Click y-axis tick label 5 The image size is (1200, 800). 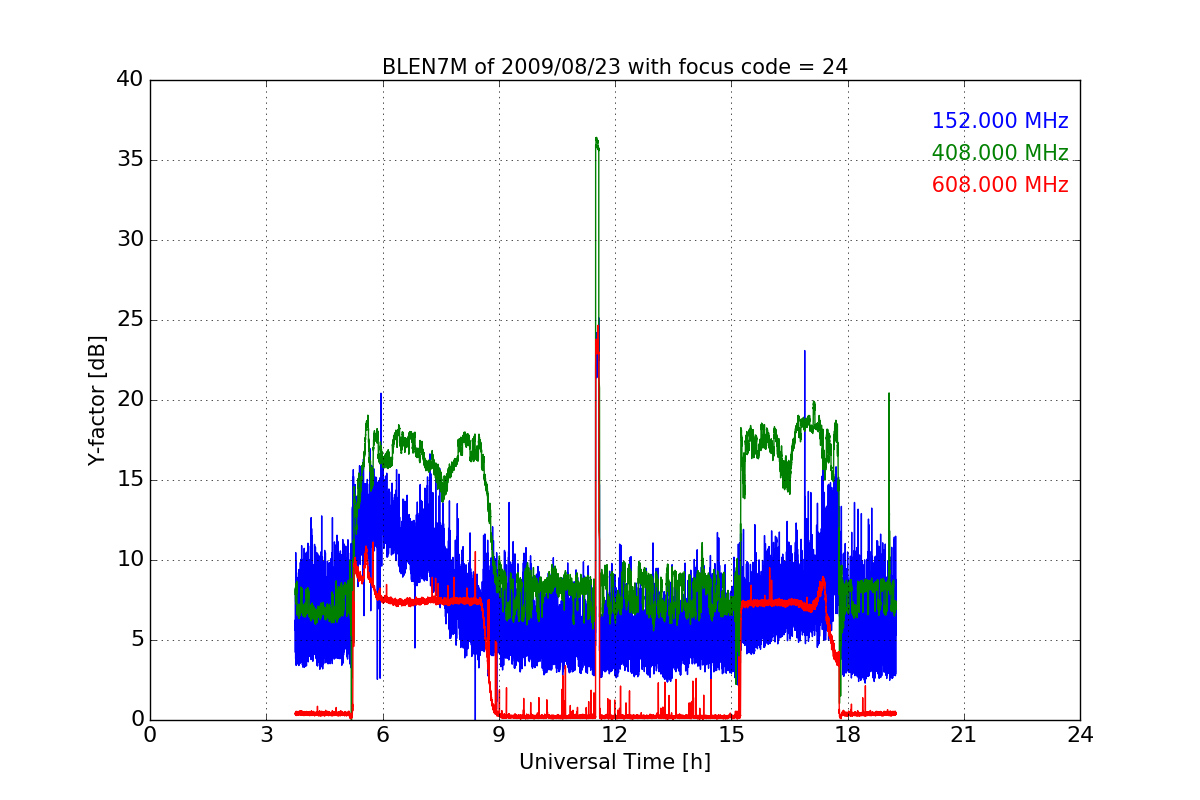[x=136, y=640]
